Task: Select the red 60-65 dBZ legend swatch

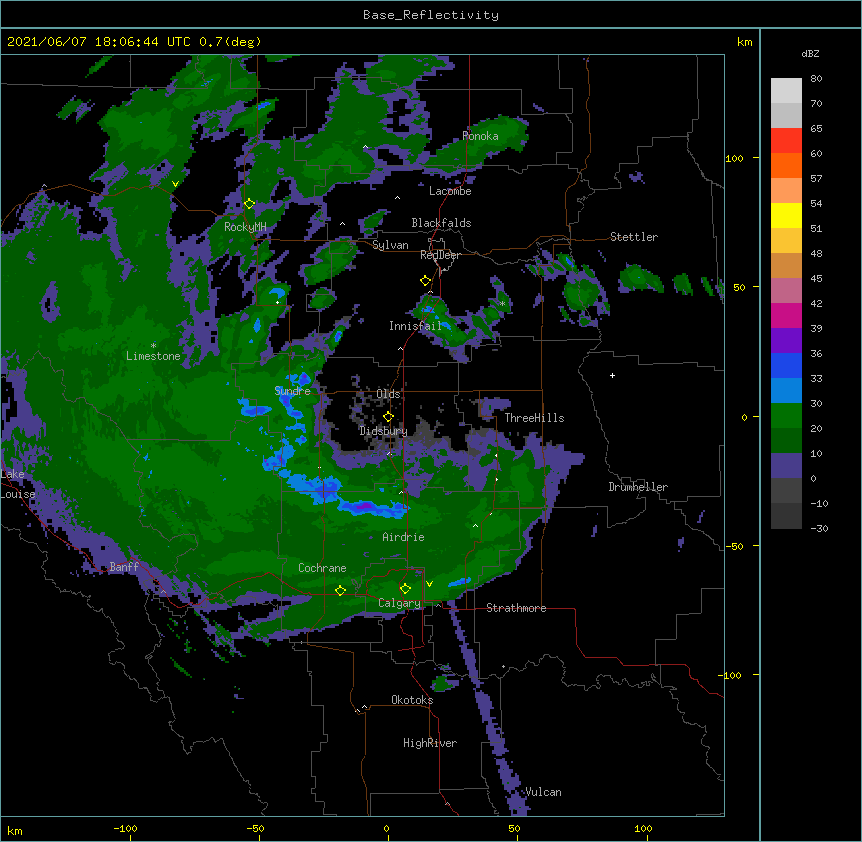Action: tap(786, 141)
